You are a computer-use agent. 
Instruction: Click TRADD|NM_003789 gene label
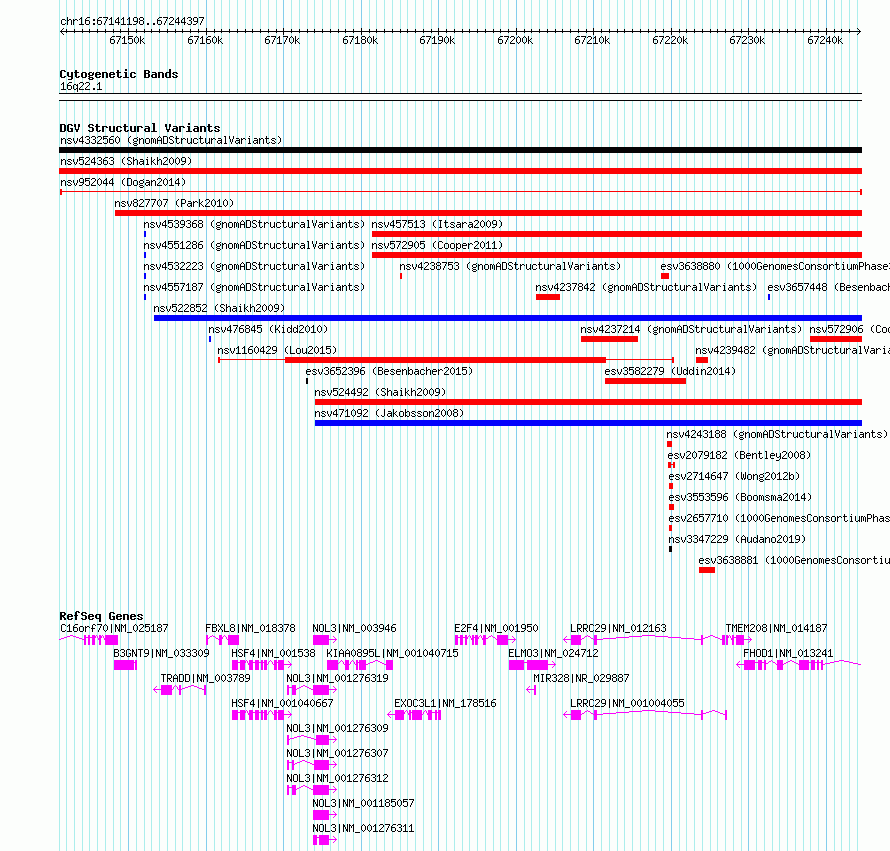tap(205, 678)
